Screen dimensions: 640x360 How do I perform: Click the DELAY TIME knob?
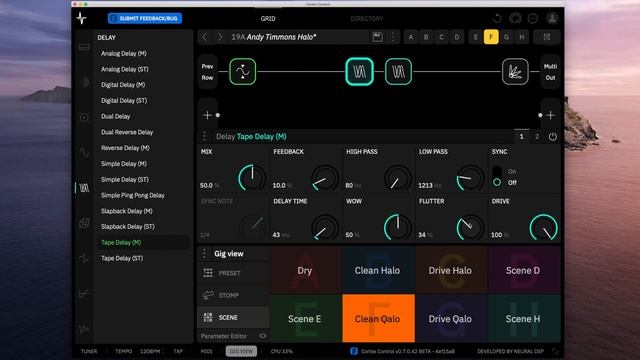[x=325, y=227]
